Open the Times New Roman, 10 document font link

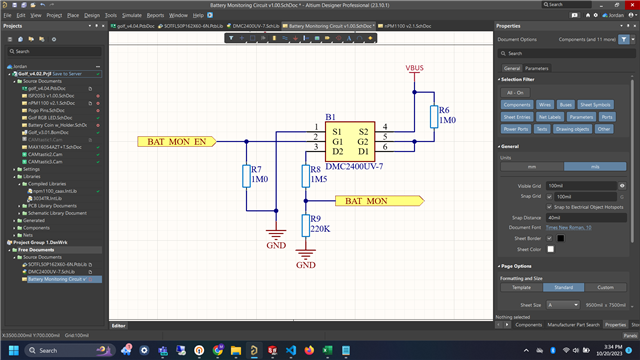569,227
